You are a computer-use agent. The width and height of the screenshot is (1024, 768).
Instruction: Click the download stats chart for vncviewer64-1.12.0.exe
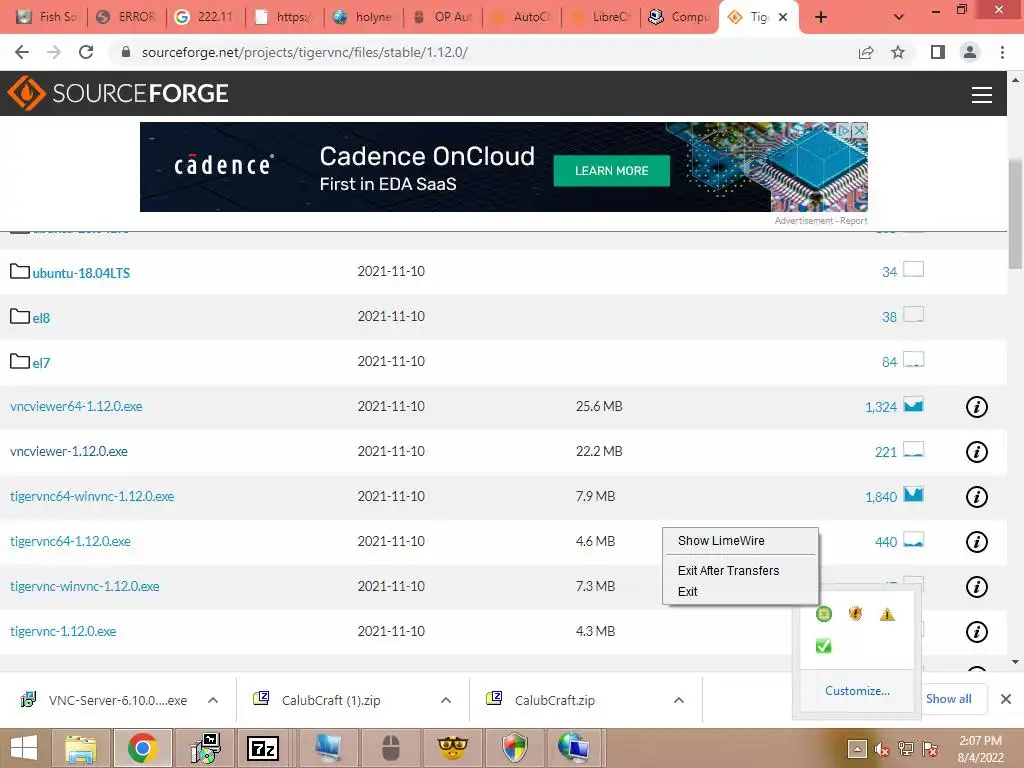(913, 405)
